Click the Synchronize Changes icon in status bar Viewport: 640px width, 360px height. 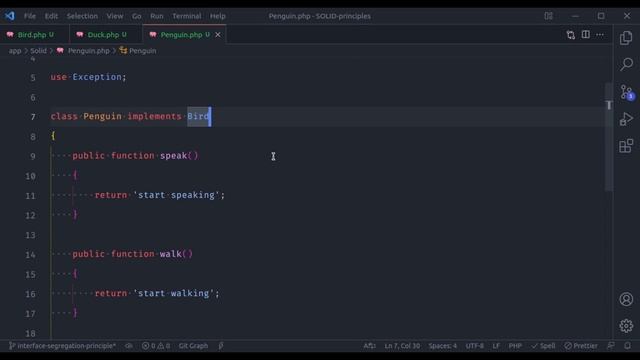click(129, 346)
